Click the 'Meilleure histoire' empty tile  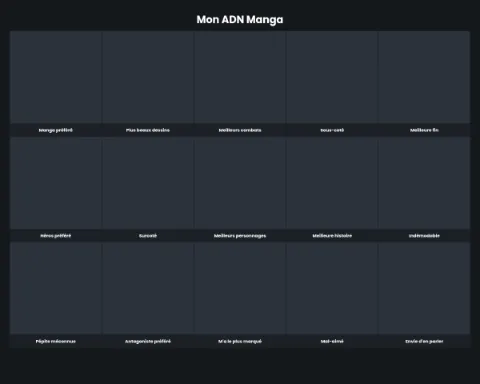332,183
